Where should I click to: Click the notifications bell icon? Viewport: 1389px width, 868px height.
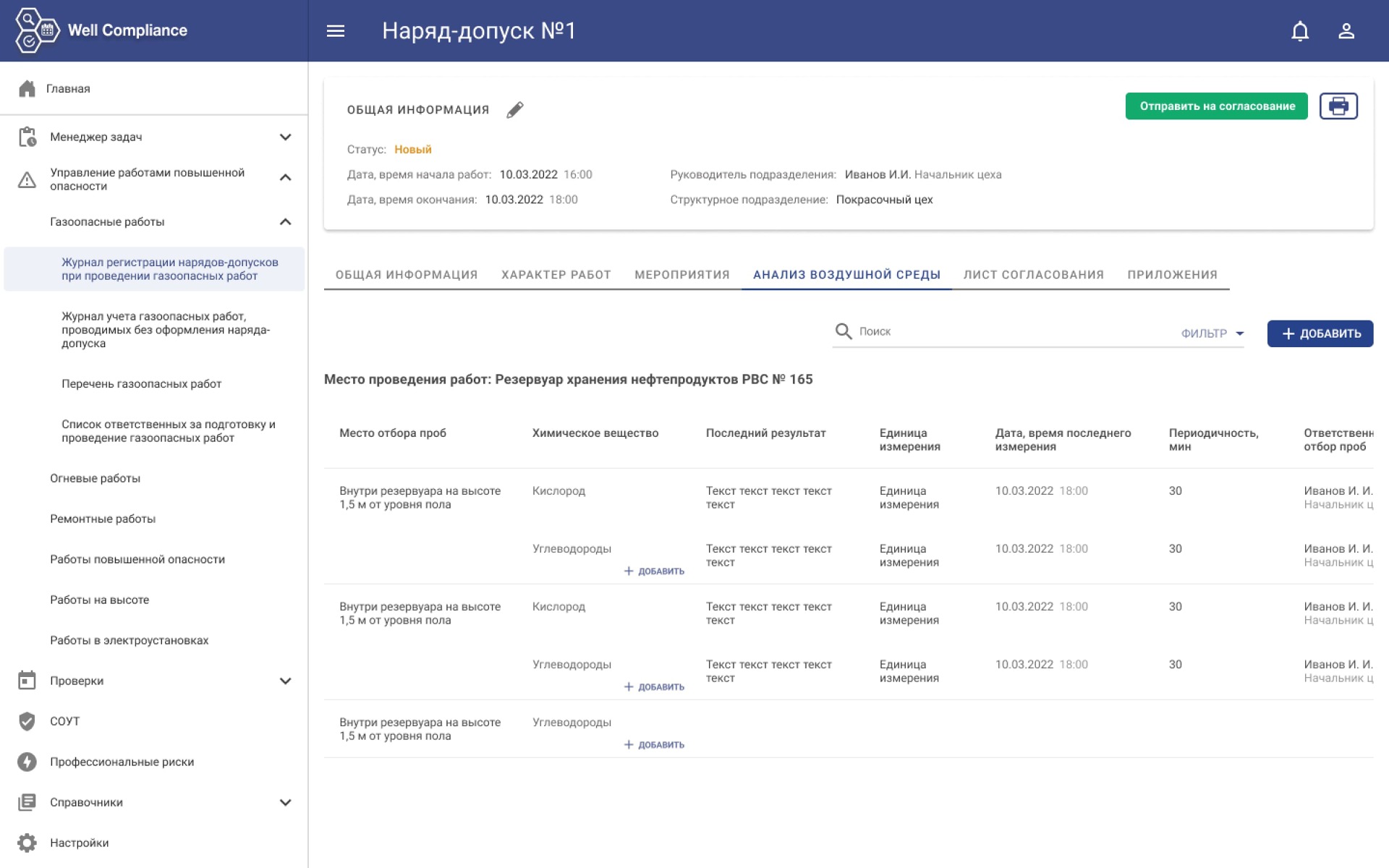(1300, 31)
